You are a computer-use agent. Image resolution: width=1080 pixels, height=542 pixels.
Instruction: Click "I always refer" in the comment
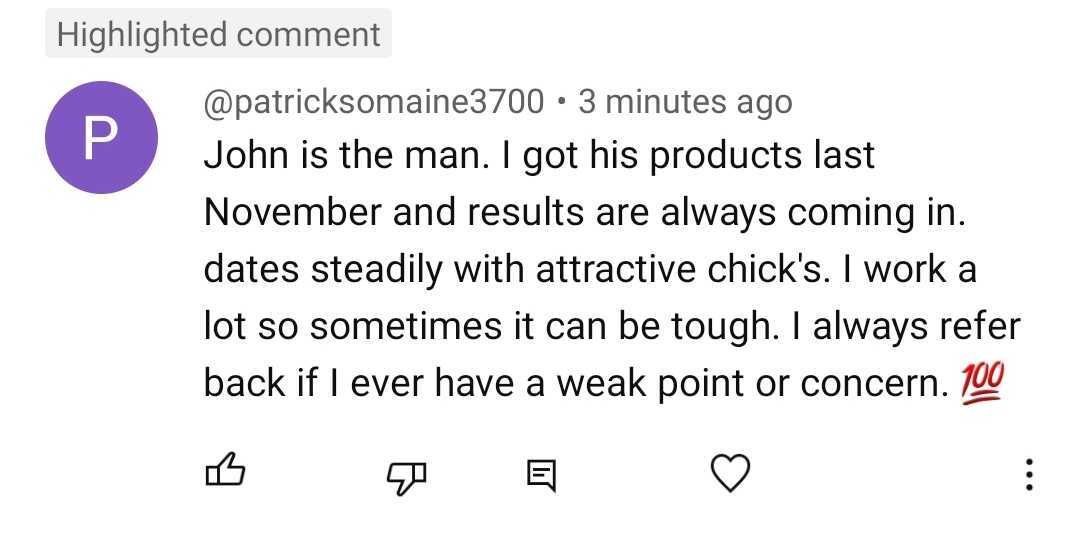pyautogui.click(x=910, y=327)
